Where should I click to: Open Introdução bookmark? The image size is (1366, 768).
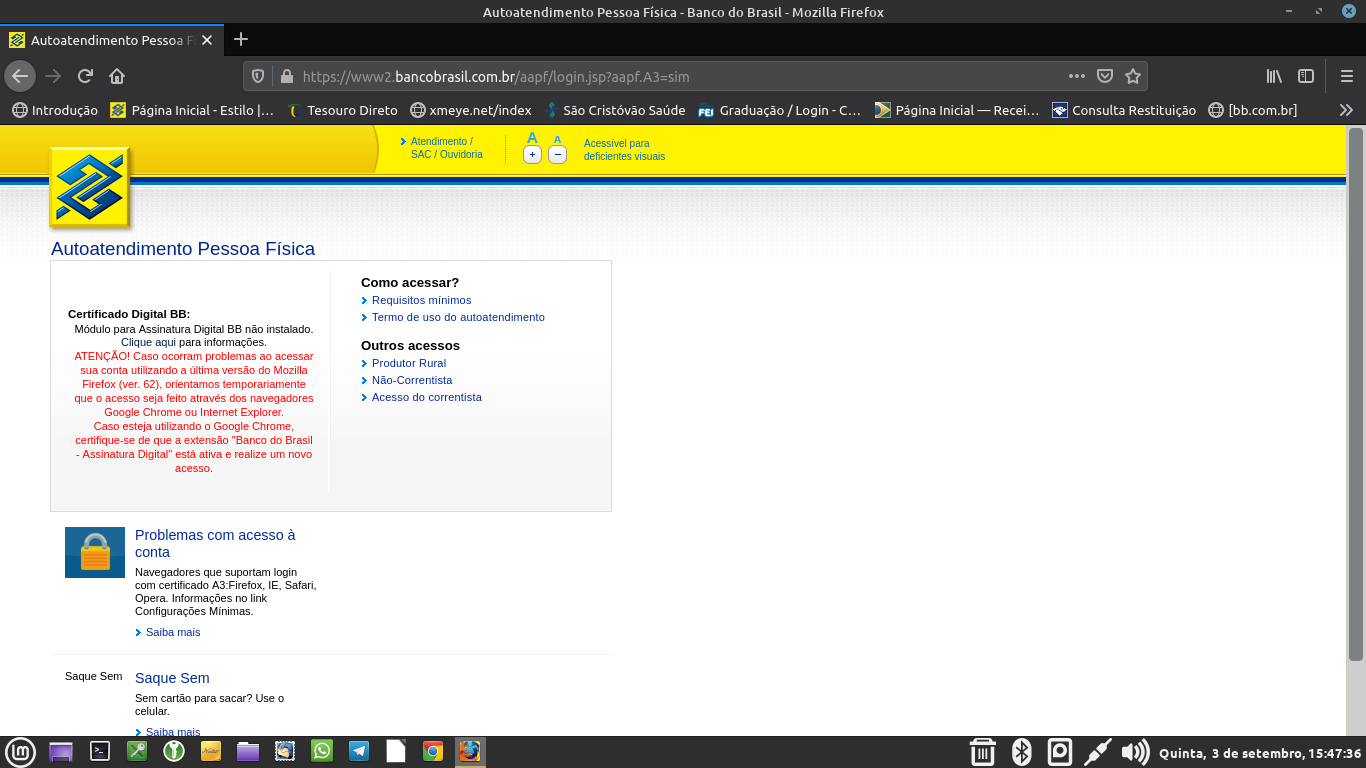pyautogui.click(x=55, y=110)
